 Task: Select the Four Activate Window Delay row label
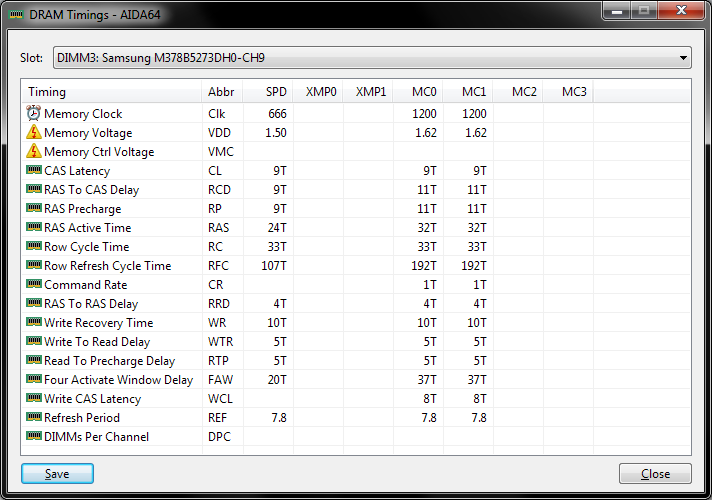click(x=119, y=380)
